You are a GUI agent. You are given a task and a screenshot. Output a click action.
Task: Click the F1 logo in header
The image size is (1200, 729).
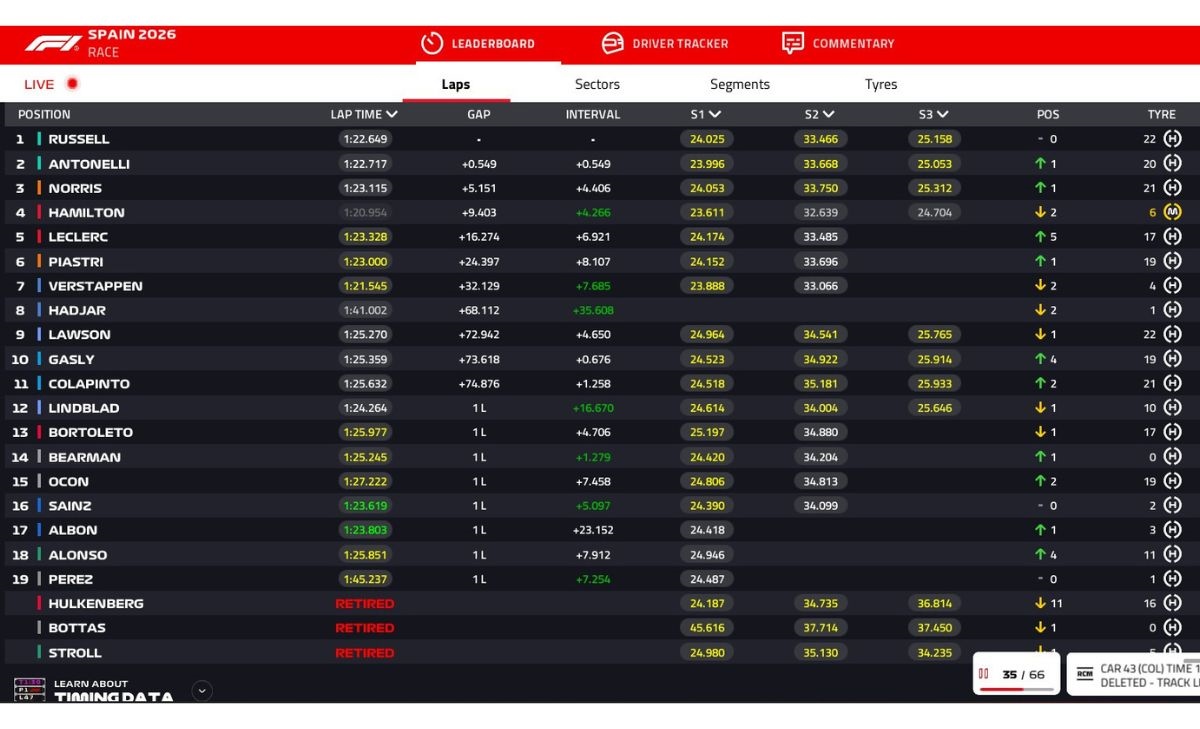[53, 43]
